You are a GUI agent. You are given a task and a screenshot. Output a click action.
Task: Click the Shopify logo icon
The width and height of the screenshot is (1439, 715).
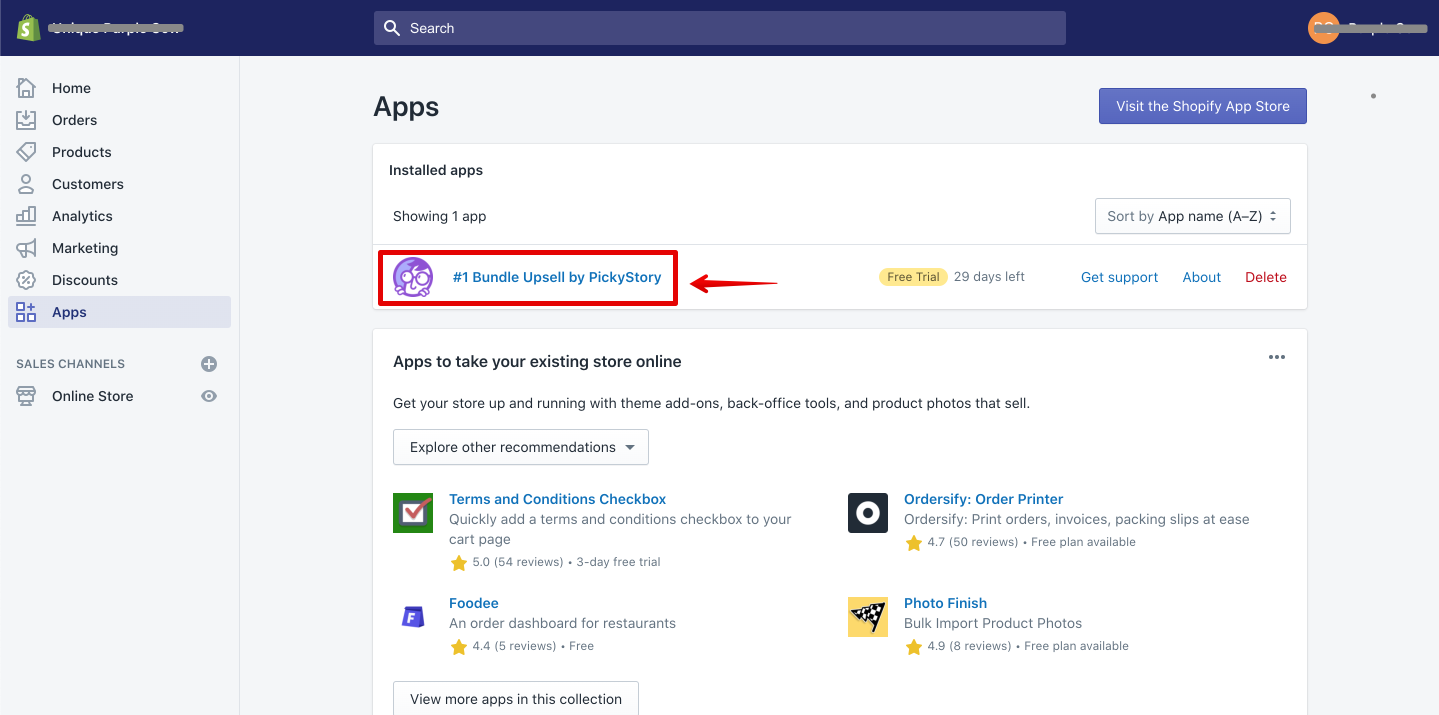click(x=27, y=27)
